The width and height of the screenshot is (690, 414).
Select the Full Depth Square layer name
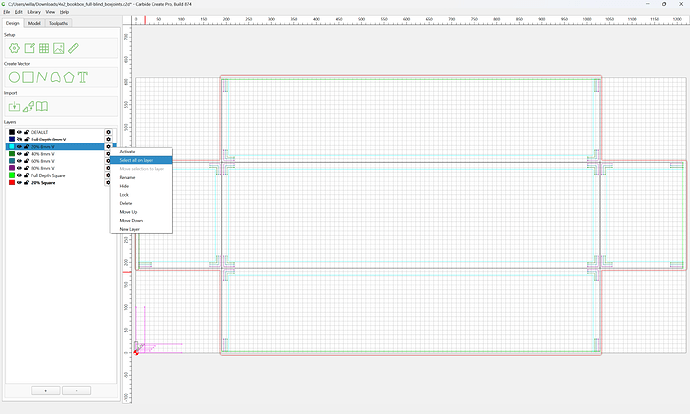(48, 176)
